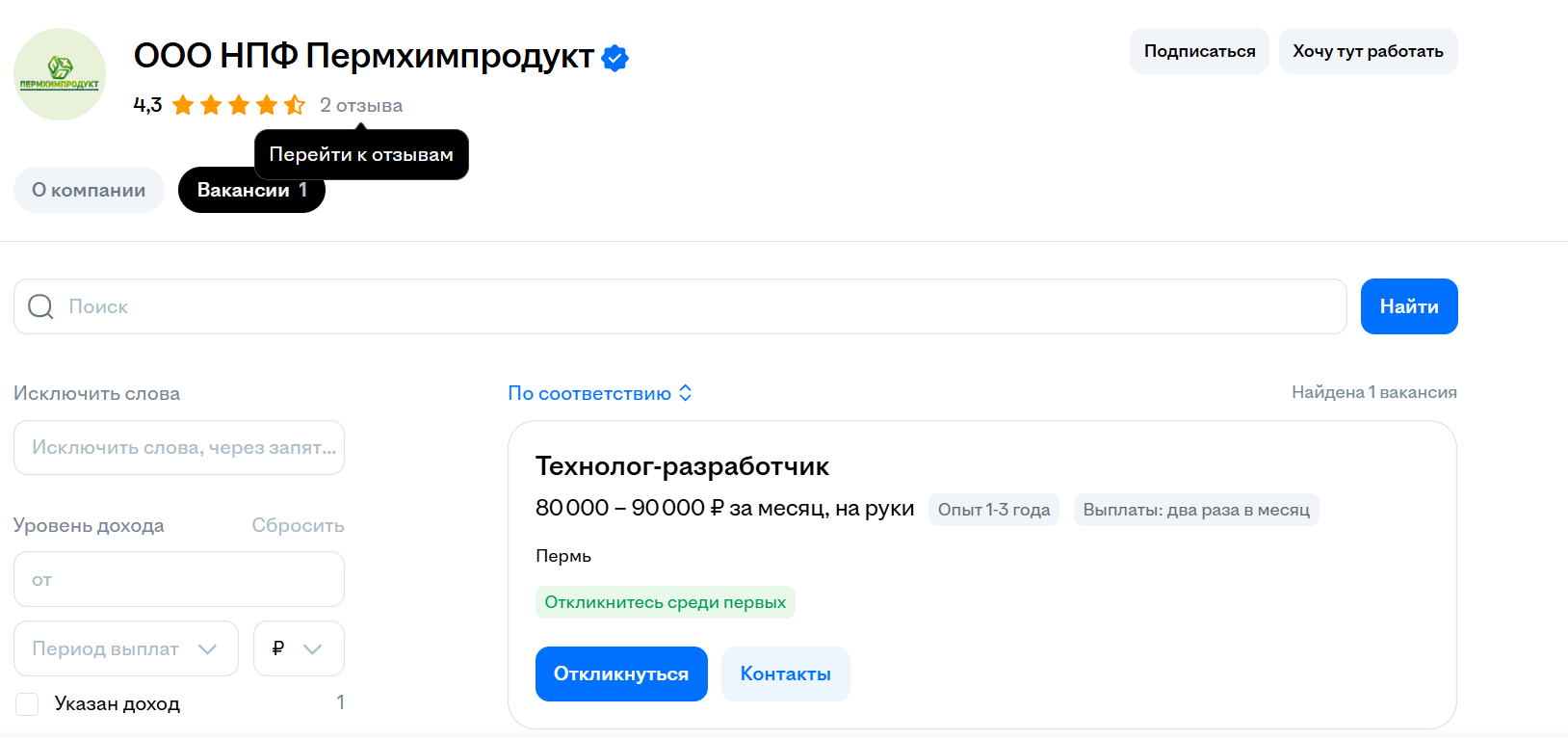Image resolution: width=1568 pixels, height=740 pixels.
Task: Tick the Указан доход checkbox
Action: pyautogui.click(x=27, y=704)
